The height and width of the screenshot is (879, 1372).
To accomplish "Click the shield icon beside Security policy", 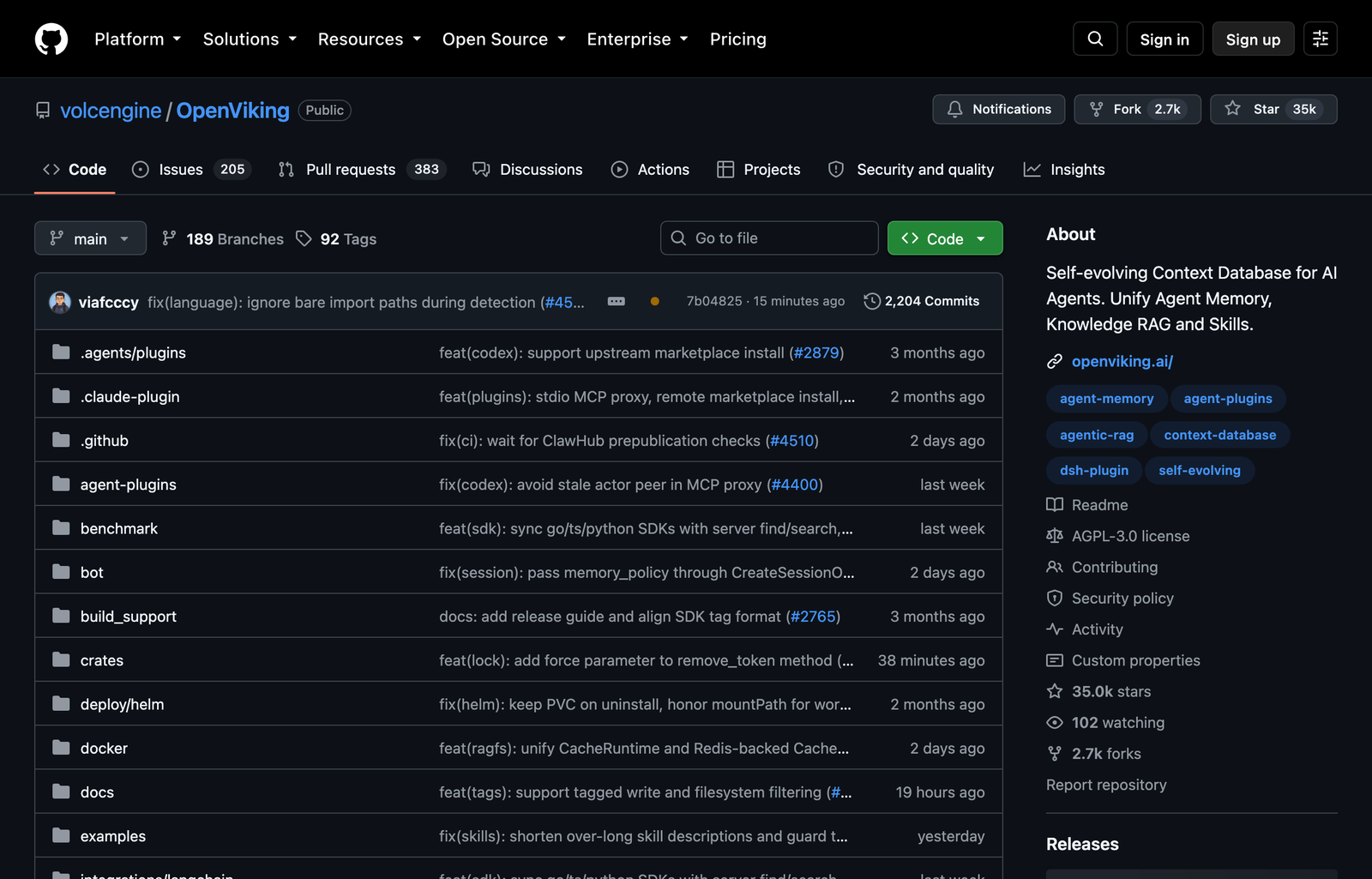I will pos(1055,598).
